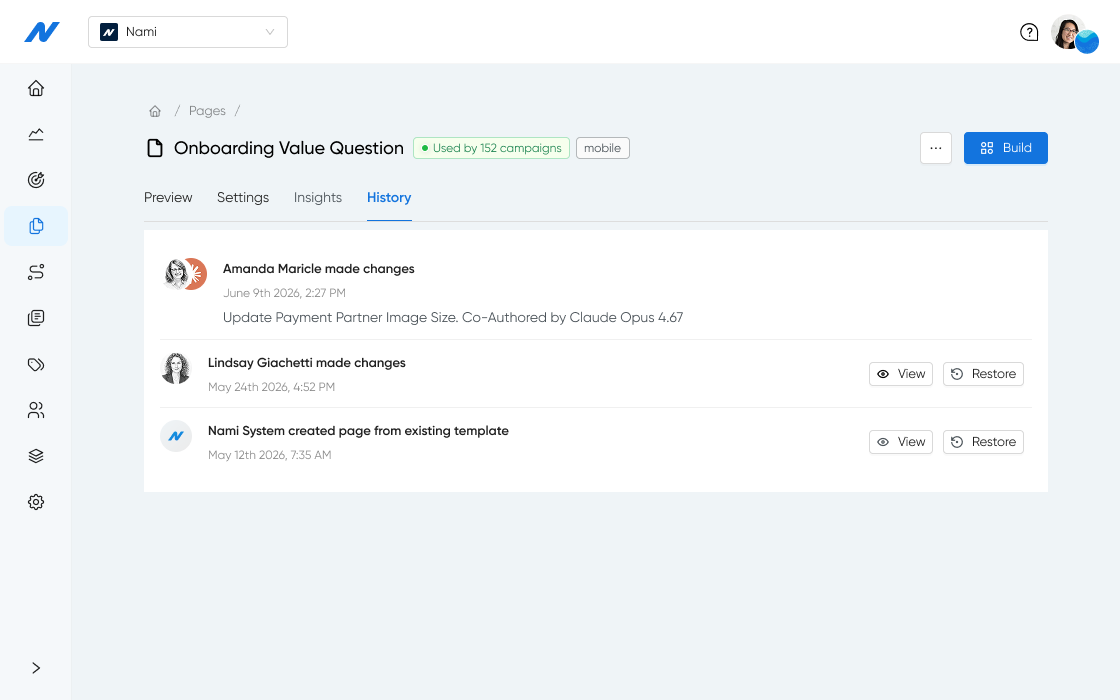Open the layers stack sidebar icon

pyautogui.click(x=36, y=456)
